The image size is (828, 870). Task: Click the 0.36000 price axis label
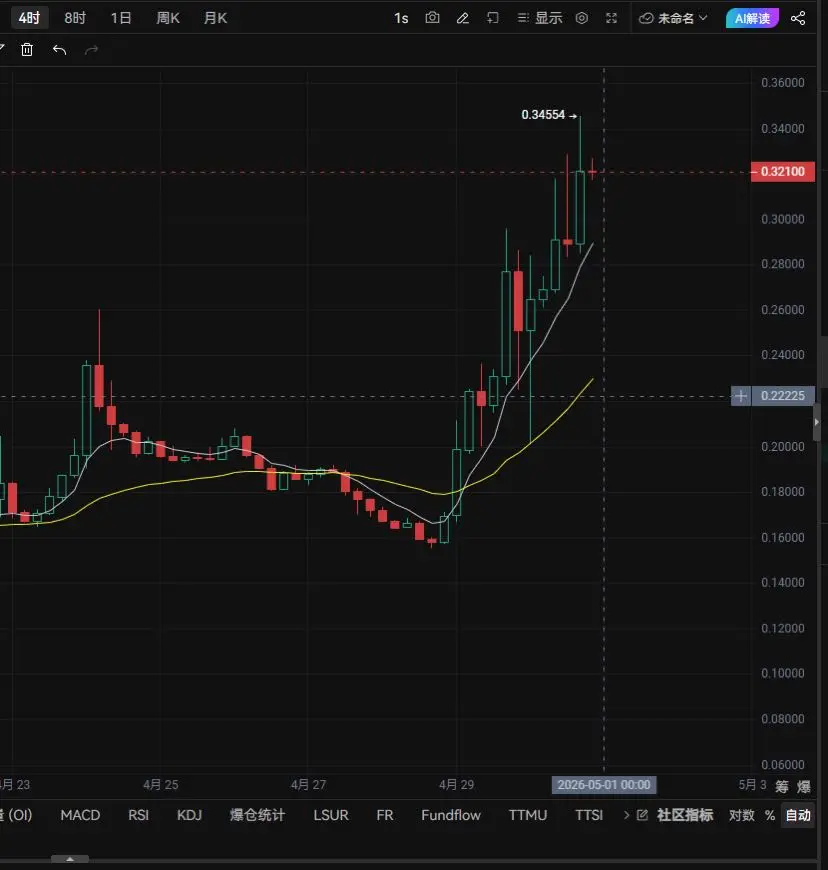point(782,83)
